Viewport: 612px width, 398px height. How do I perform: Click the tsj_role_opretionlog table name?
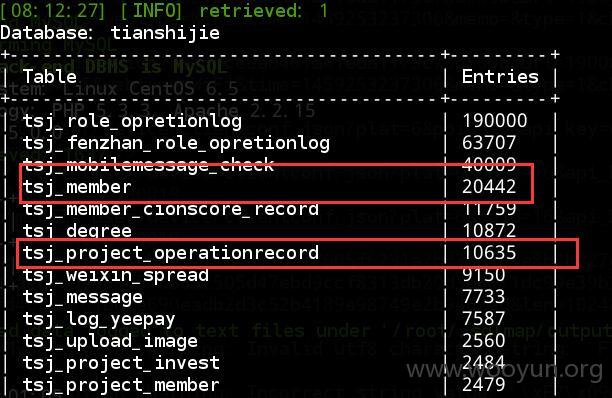point(132,121)
